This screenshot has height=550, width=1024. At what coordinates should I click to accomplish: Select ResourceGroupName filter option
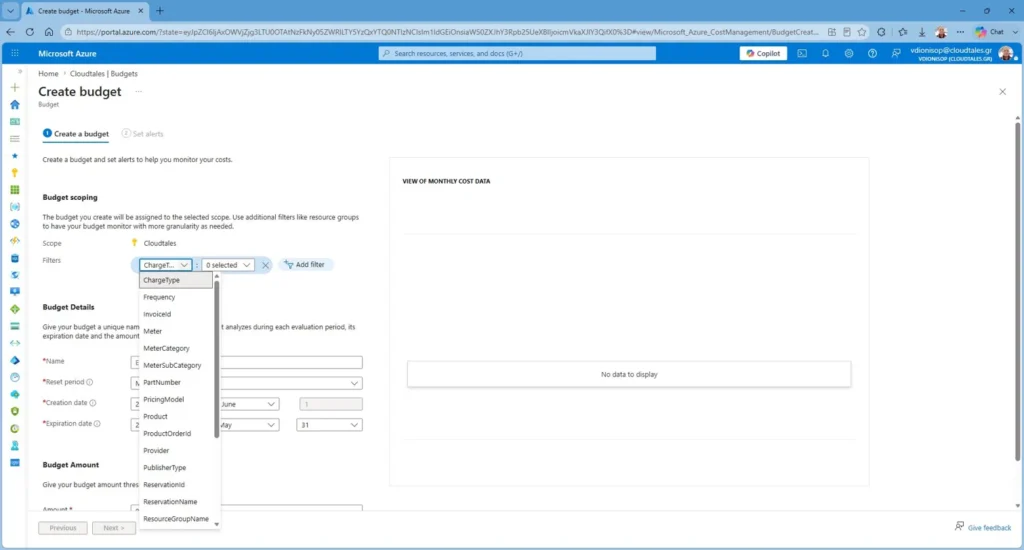click(x=176, y=519)
